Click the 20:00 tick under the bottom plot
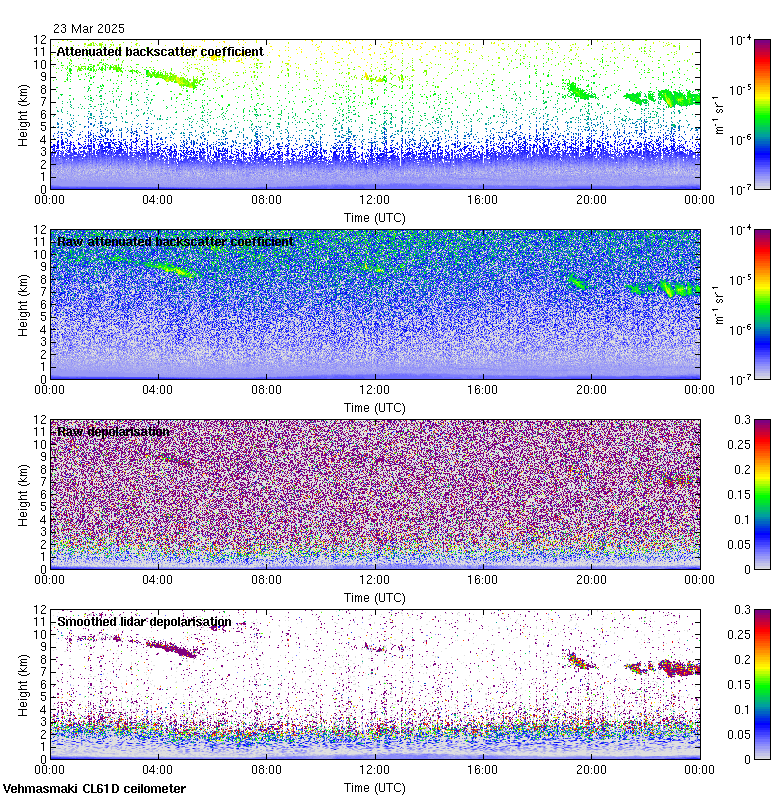The height and width of the screenshot is (800, 780). pos(591,770)
